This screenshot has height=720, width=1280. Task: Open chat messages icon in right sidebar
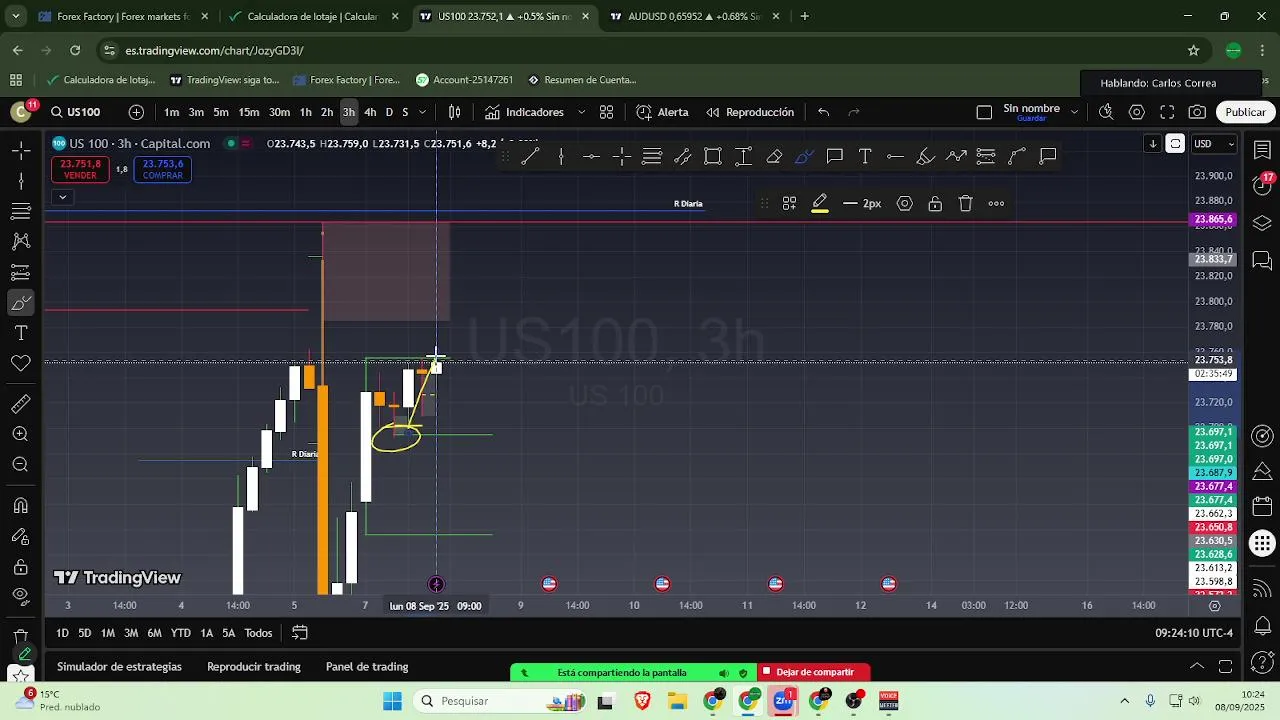tap(1262, 261)
